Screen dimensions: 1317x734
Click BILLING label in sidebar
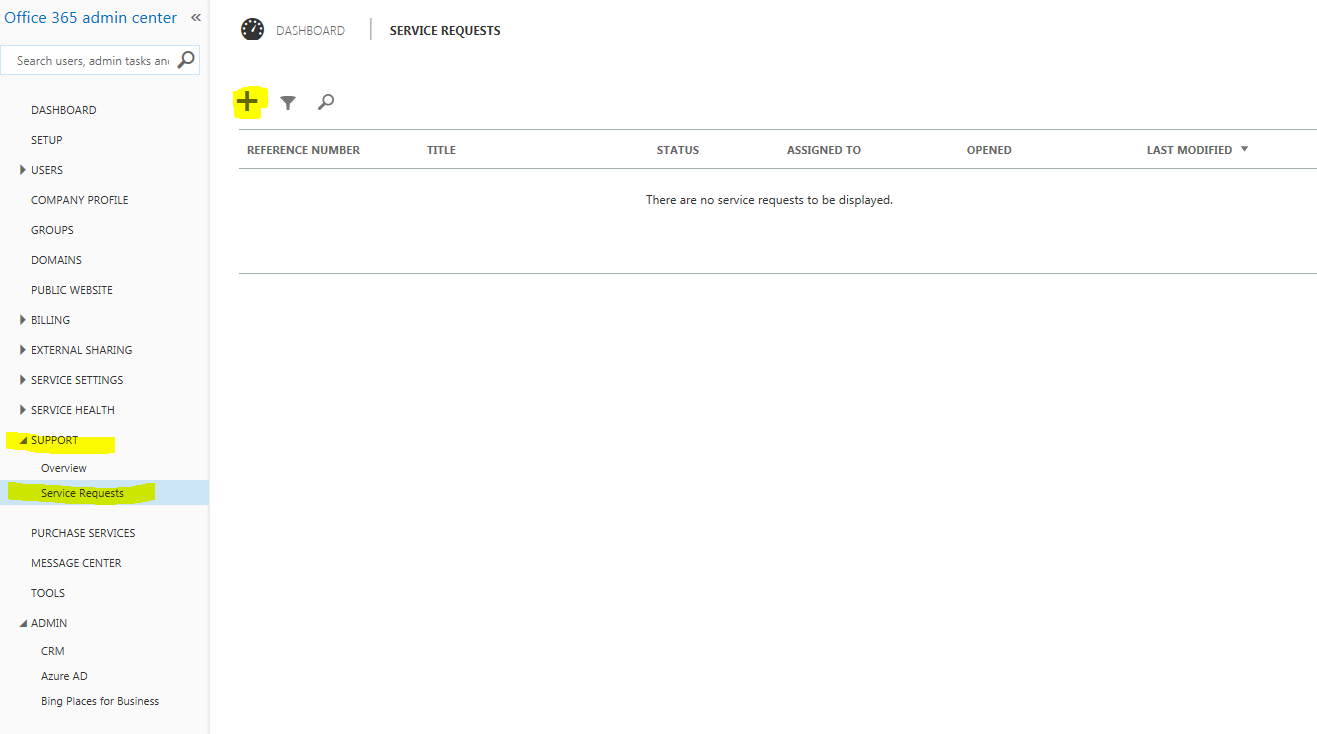point(50,320)
